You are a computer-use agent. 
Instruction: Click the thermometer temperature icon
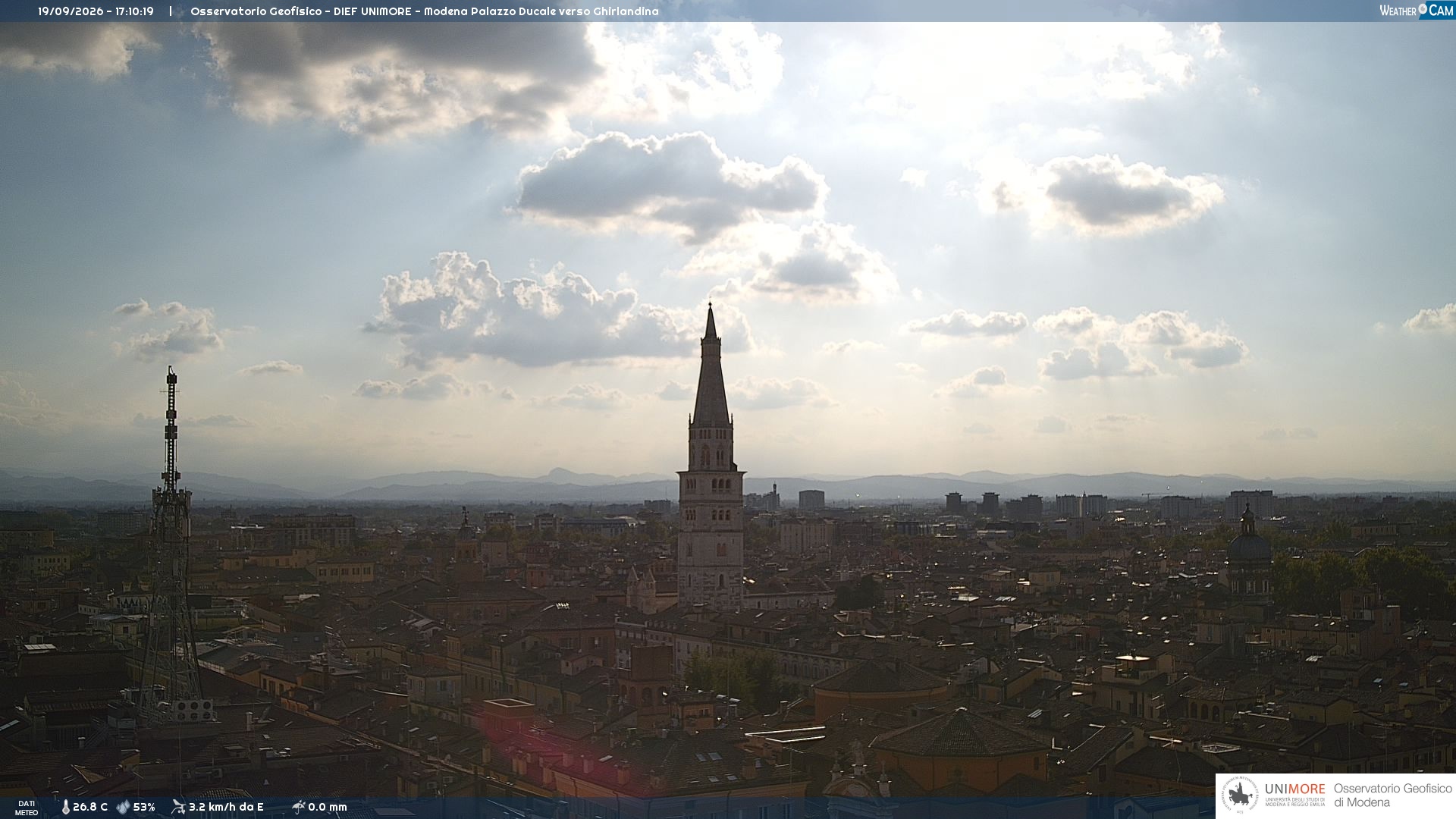pyautogui.click(x=66, y=807)
